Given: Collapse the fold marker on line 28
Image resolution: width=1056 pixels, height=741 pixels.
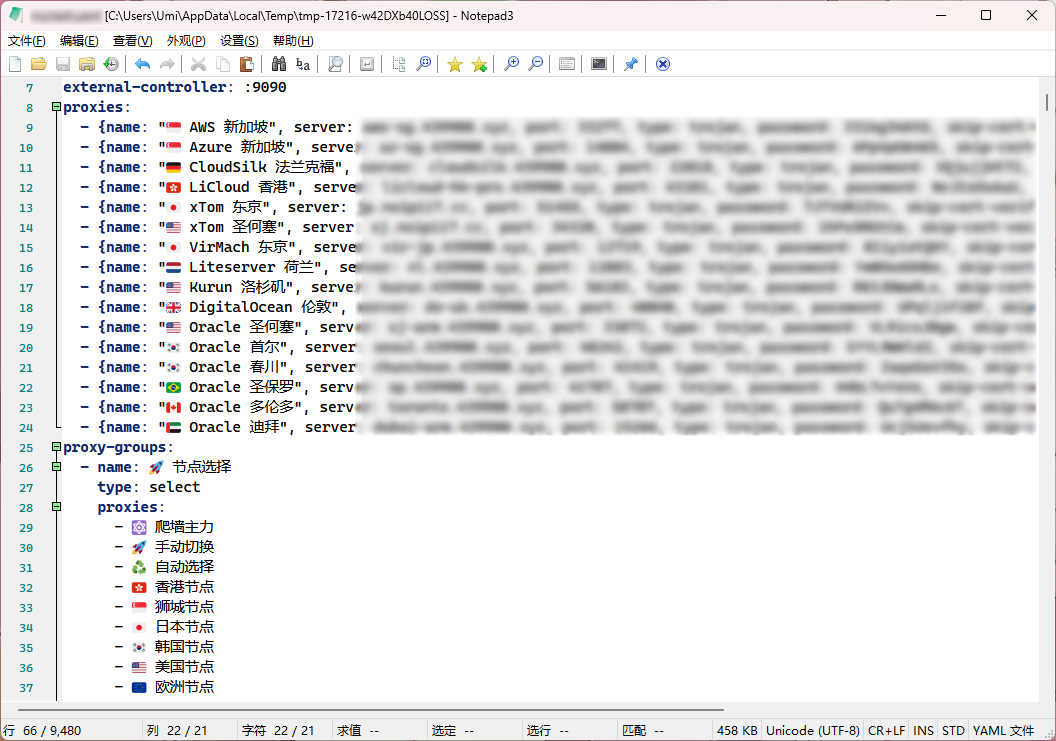Looking at the screenshot, I should (56, 507).
